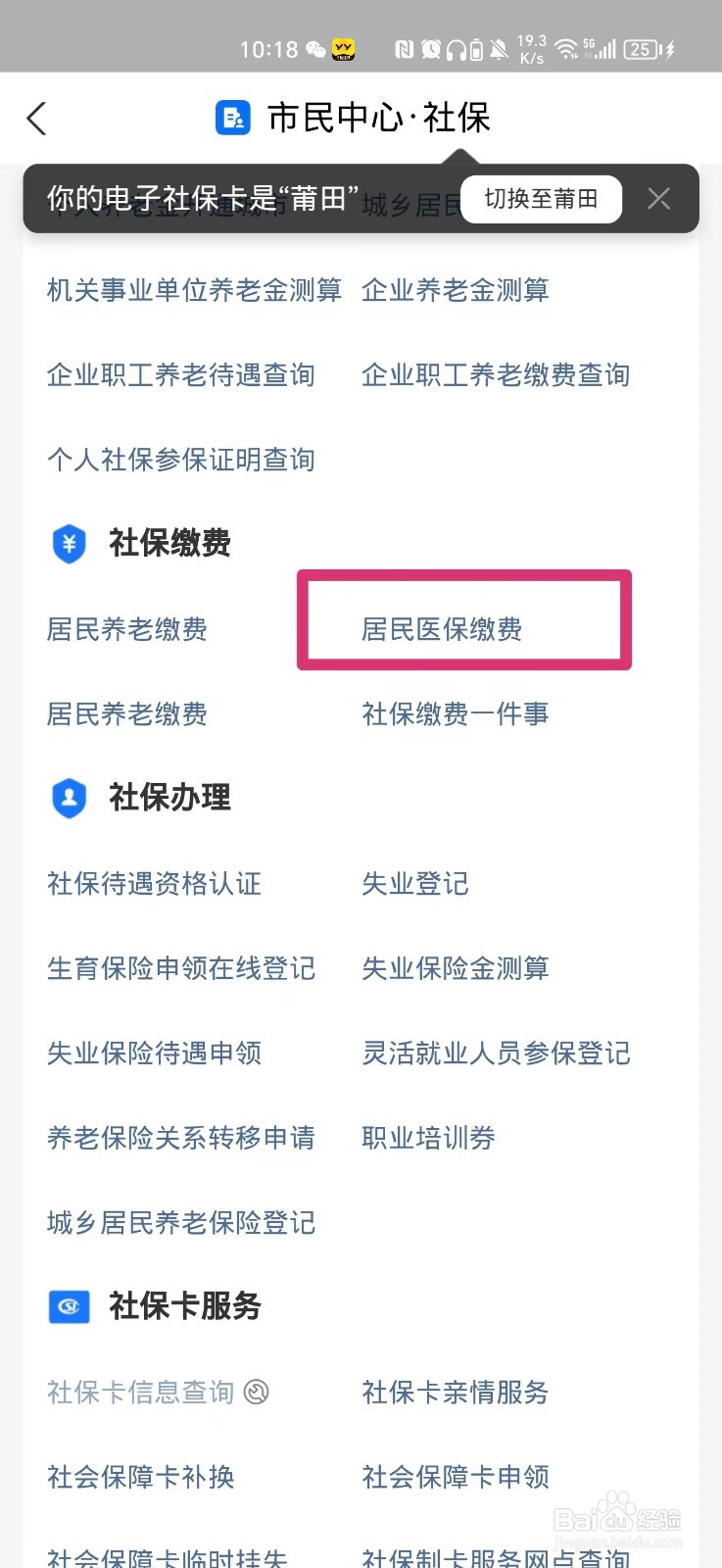The height and width of the screenshot is (1568, 722).
Task: Tap the WeChat status bar icon
Action: coord(315,49)
